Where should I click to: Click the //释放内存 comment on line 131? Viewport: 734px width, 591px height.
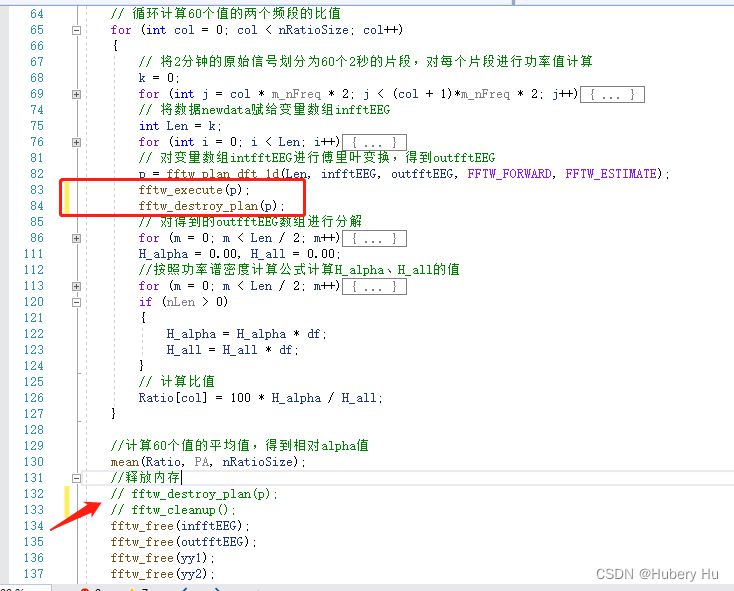coord(146,478)
